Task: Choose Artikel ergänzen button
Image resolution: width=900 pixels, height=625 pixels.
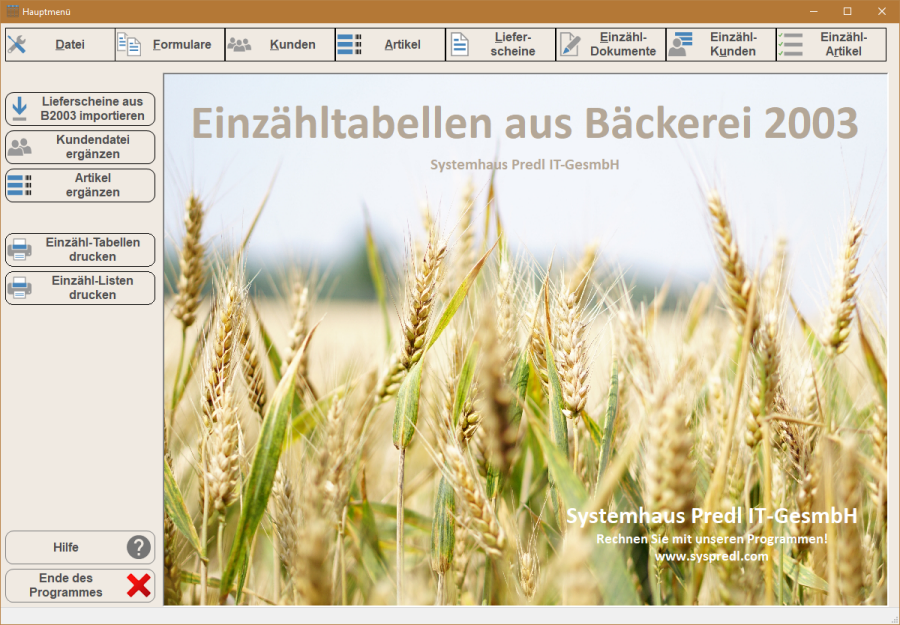Action: click(80, 185)
